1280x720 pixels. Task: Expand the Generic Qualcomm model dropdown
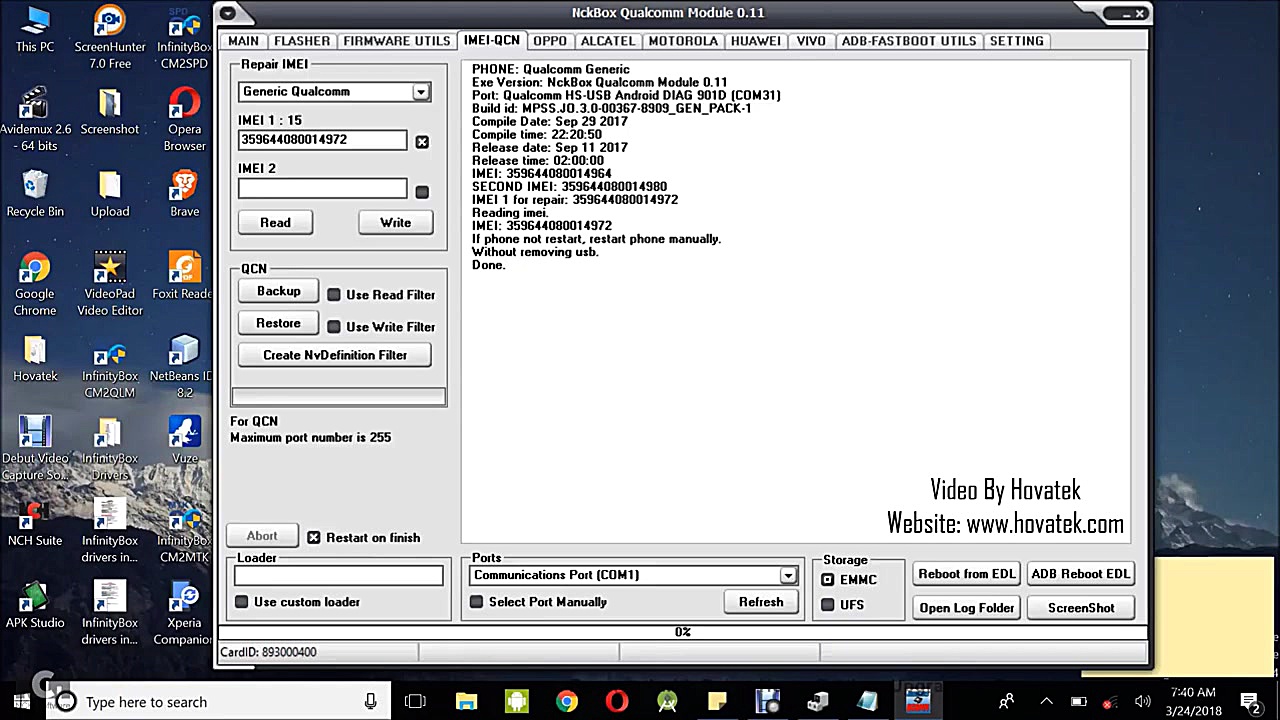(421, 92)
